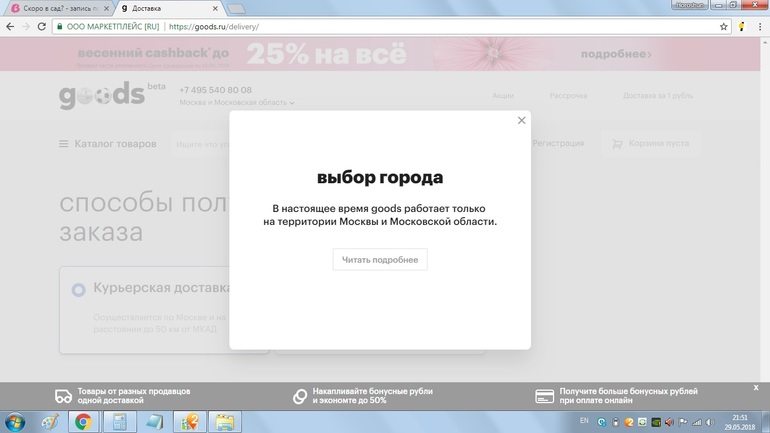Click the 'Доставка за 1 рубль' link

point(657,96)
